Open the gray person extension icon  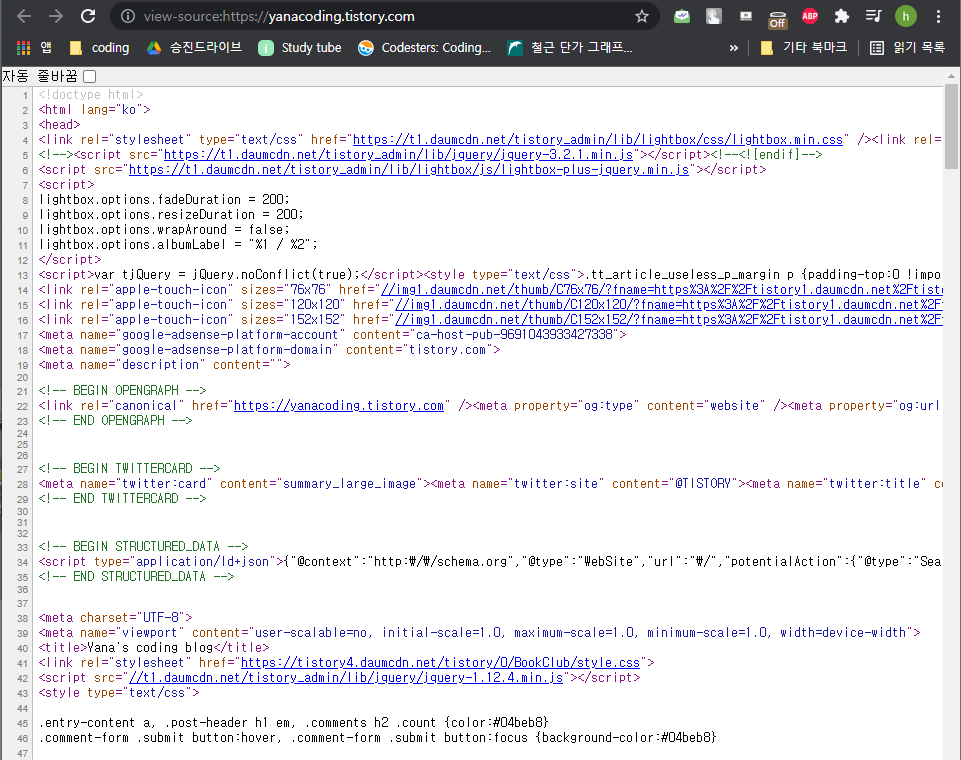tap(713, 17)
